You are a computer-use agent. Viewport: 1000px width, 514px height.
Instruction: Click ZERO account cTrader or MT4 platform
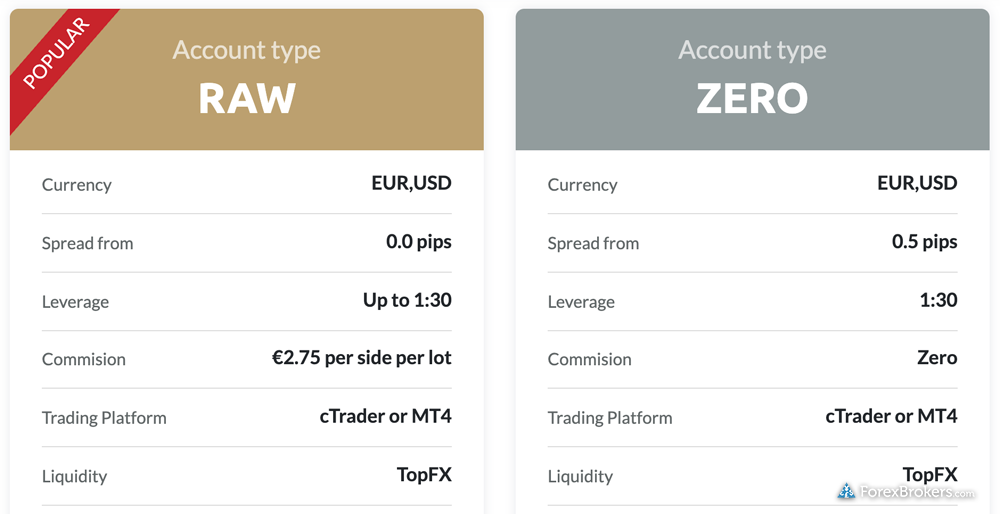891,417
